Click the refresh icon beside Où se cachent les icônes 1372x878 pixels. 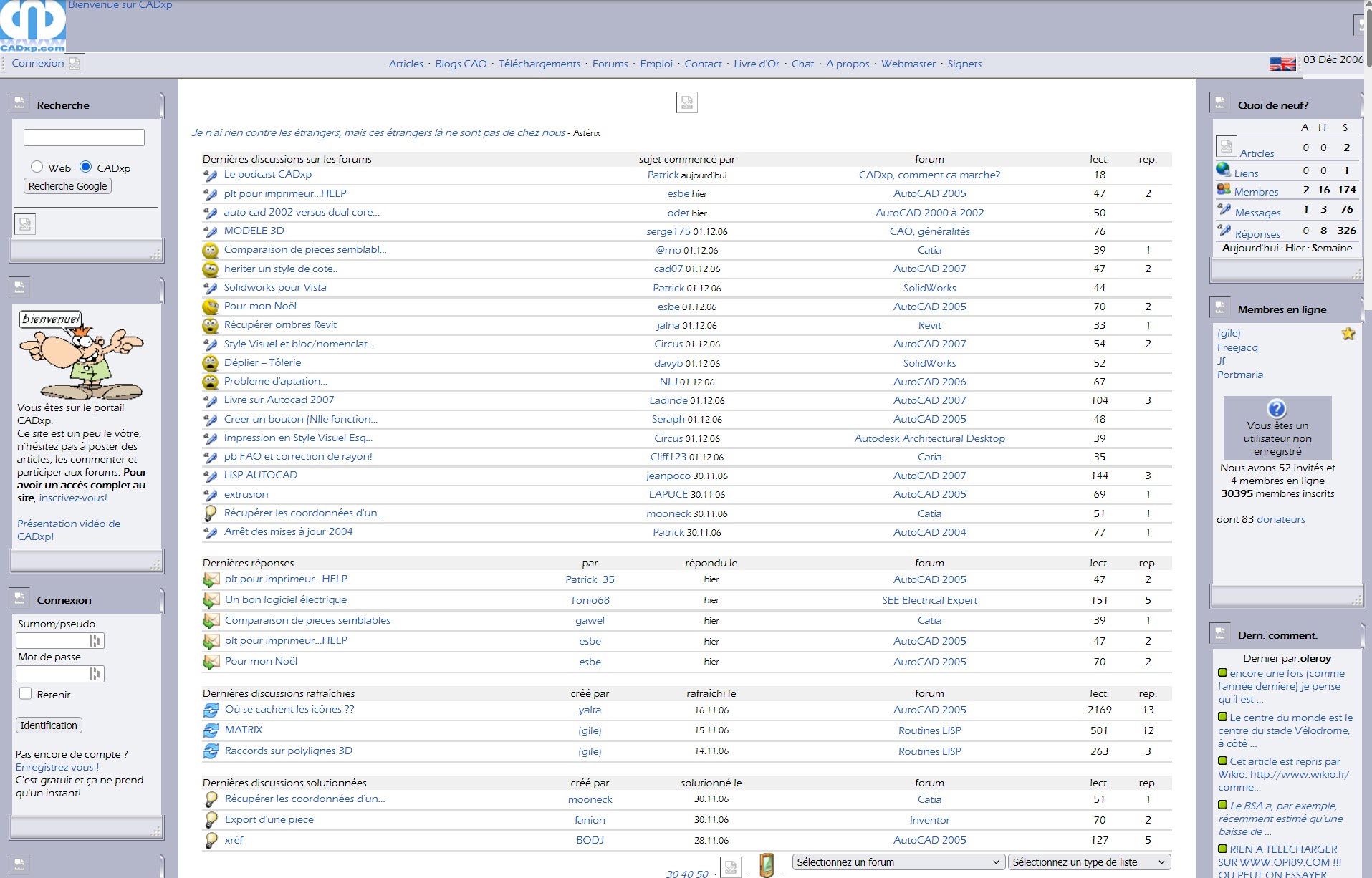pyautogui.click(x=211, y=710)
